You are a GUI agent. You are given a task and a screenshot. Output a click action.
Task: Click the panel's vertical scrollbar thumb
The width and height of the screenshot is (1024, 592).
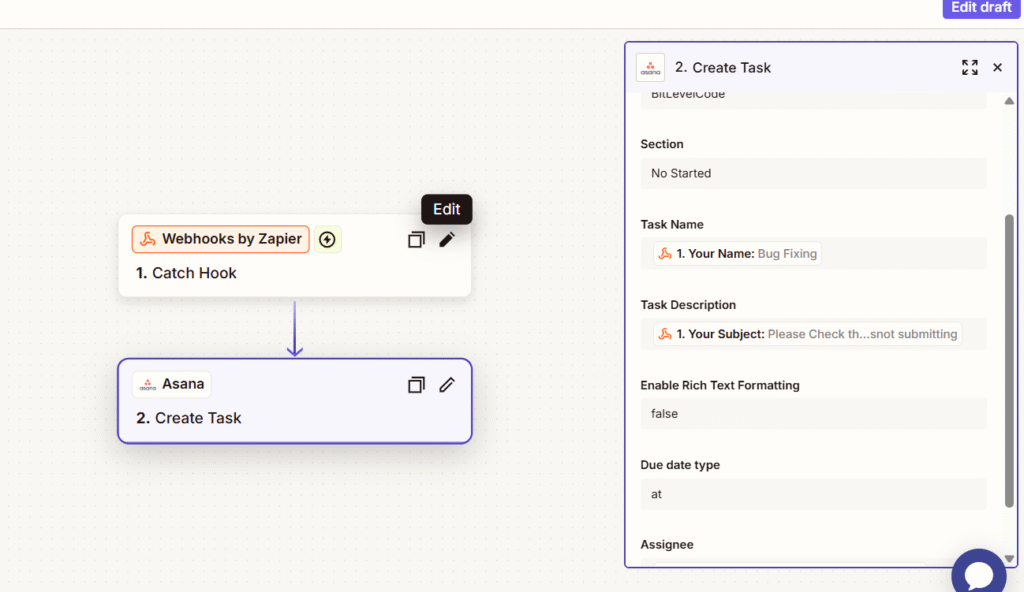[x=1009, y=361]
